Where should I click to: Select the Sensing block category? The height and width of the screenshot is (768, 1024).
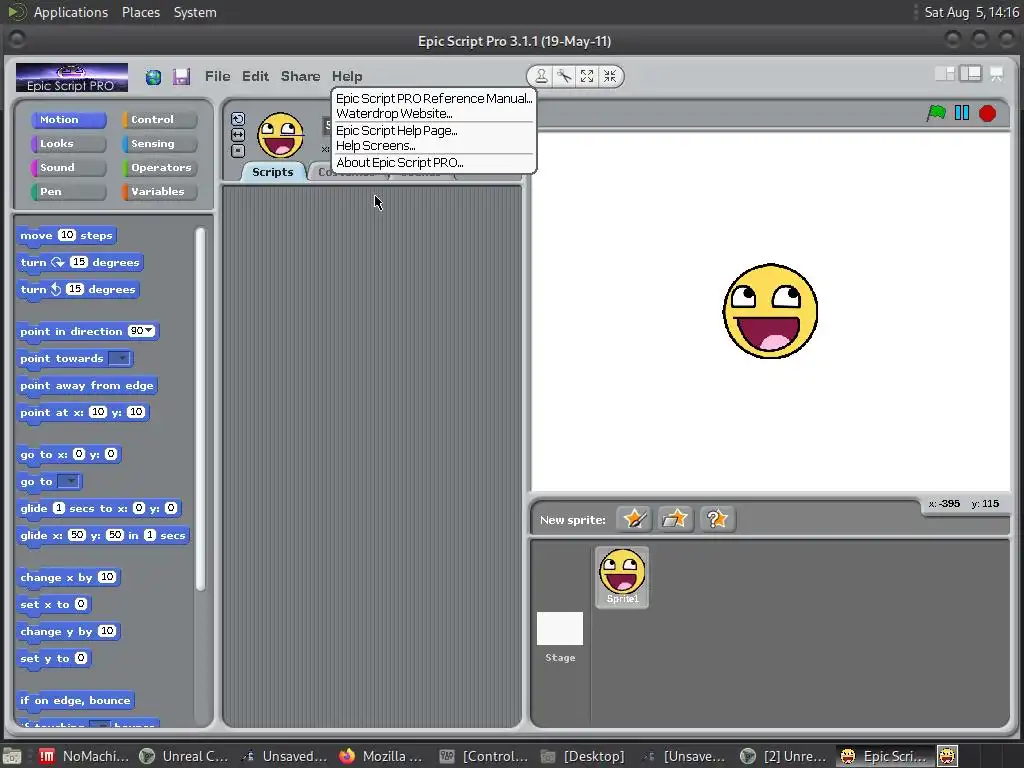(x=159, y=144)
